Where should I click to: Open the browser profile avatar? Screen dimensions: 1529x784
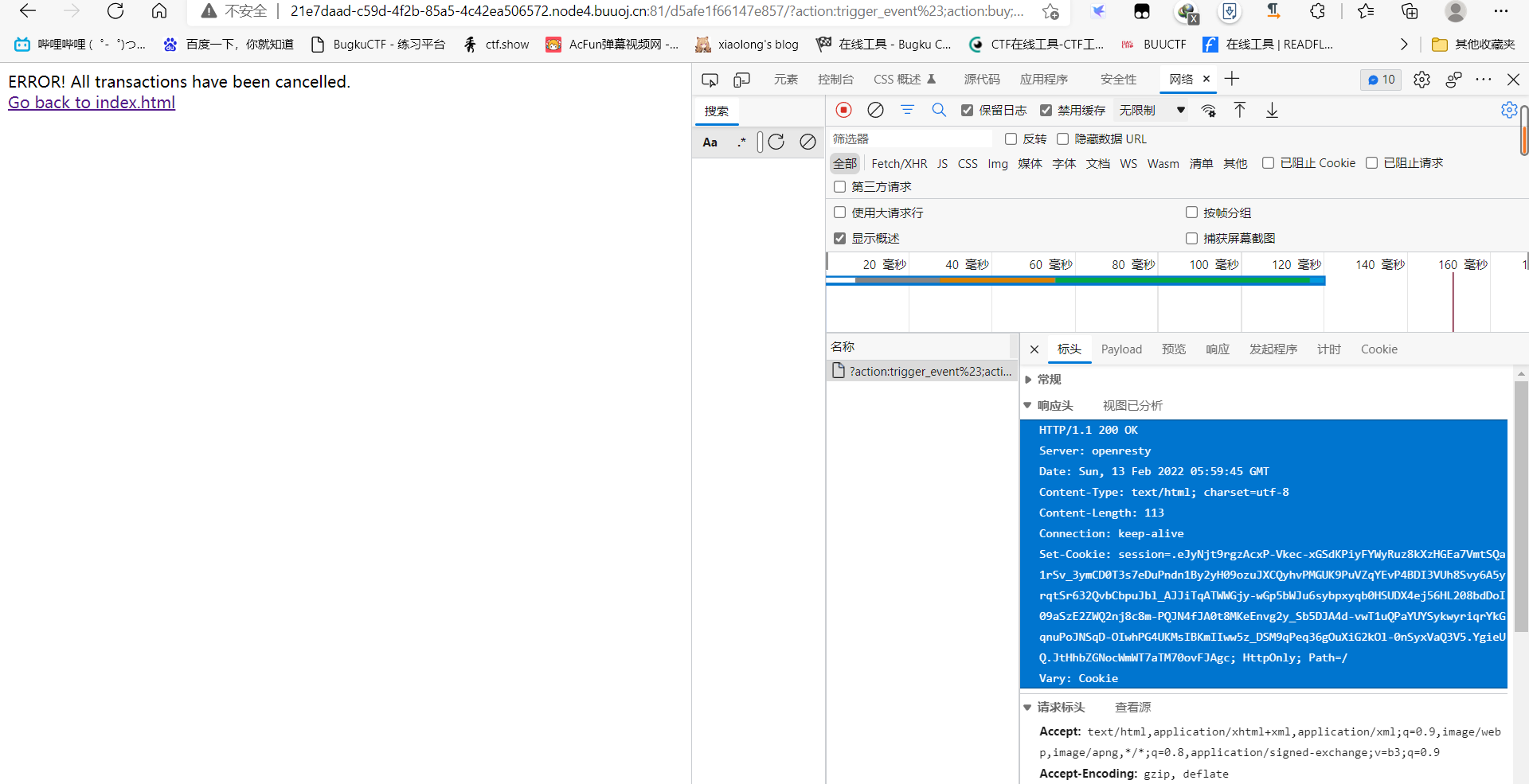[1456, 11]
